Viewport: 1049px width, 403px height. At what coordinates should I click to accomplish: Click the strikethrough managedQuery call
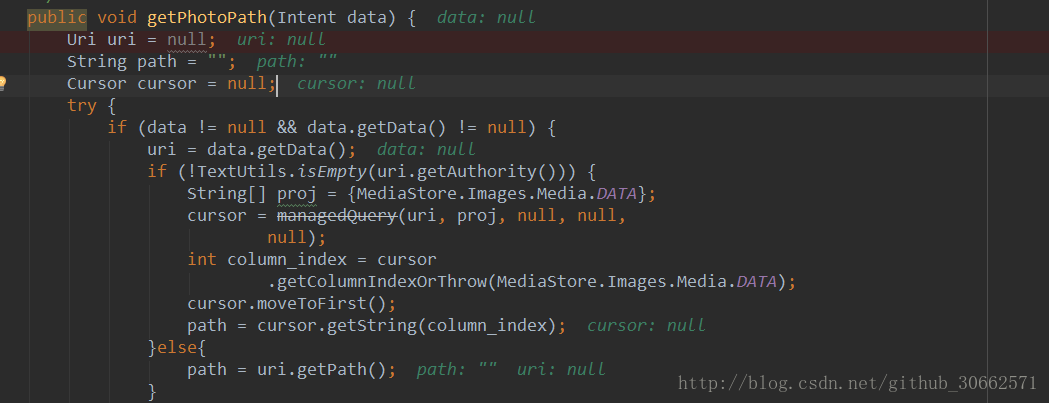click(337, 216)
